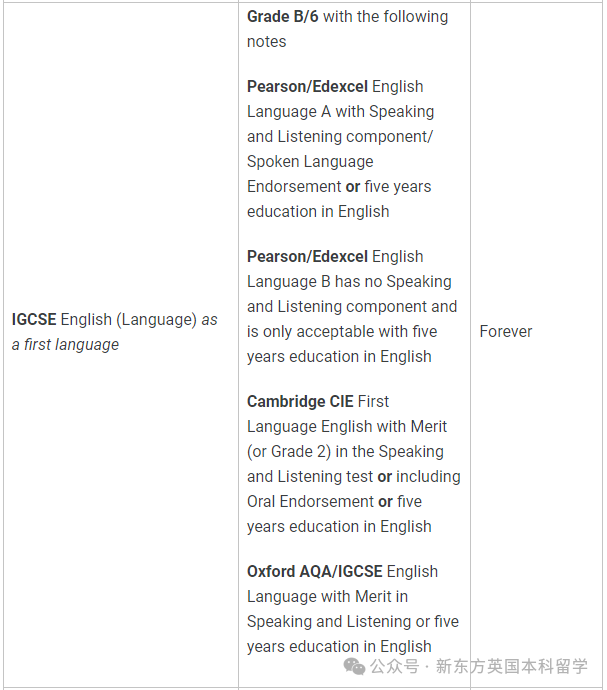Click the '新东方英国本科留学' watermark text
Viewport: 607px width, 690px height.
coord(512,666)
